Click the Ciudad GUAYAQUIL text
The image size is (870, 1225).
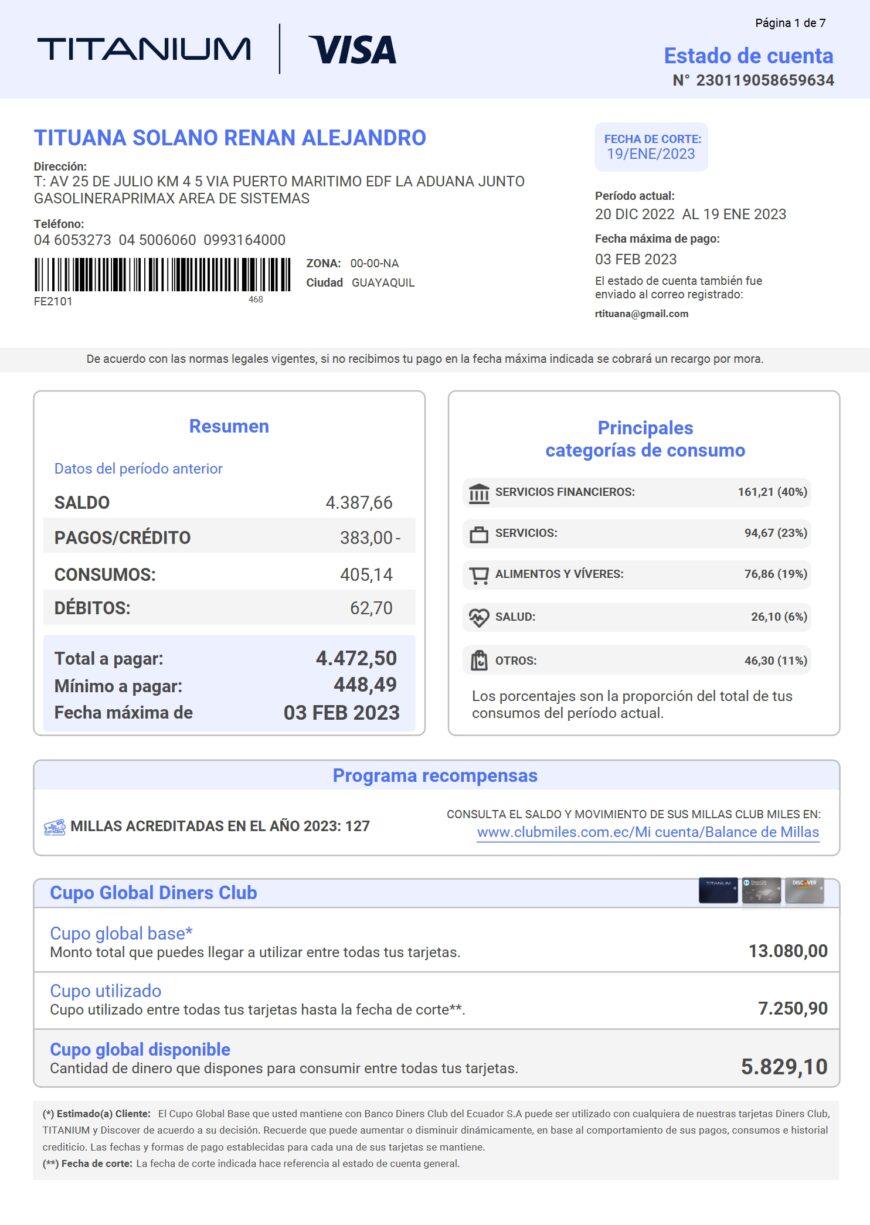coord(360,283)
